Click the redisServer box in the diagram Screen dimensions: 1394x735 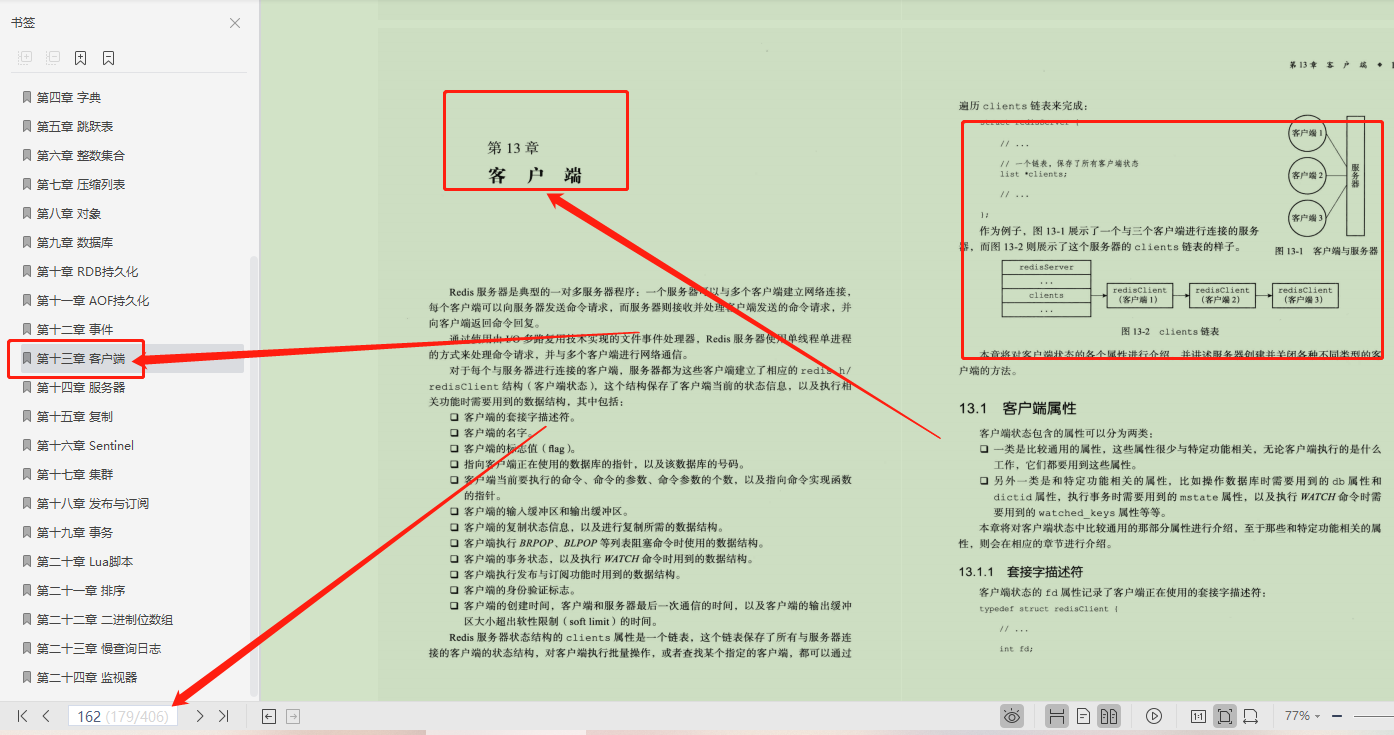coord(1046,268)
